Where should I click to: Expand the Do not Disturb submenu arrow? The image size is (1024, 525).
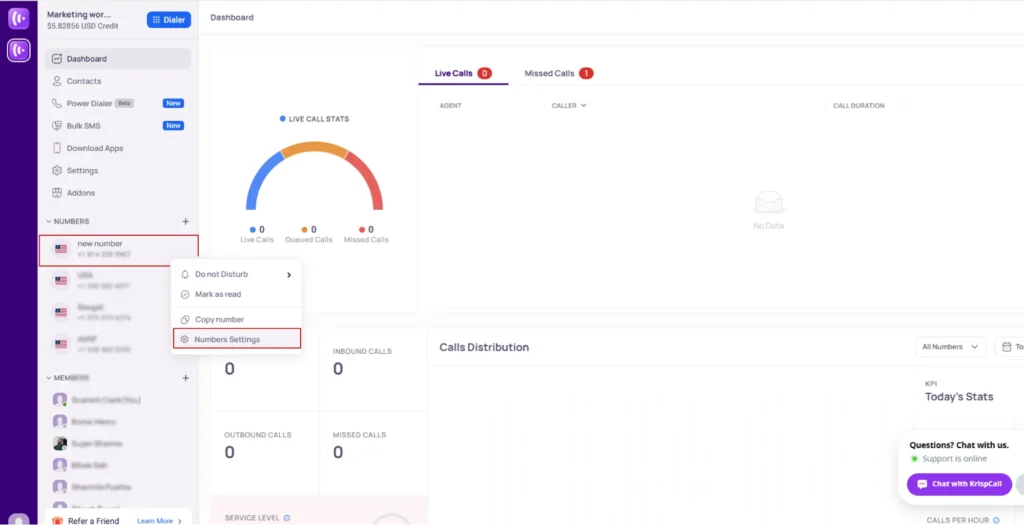coord(289,275)
